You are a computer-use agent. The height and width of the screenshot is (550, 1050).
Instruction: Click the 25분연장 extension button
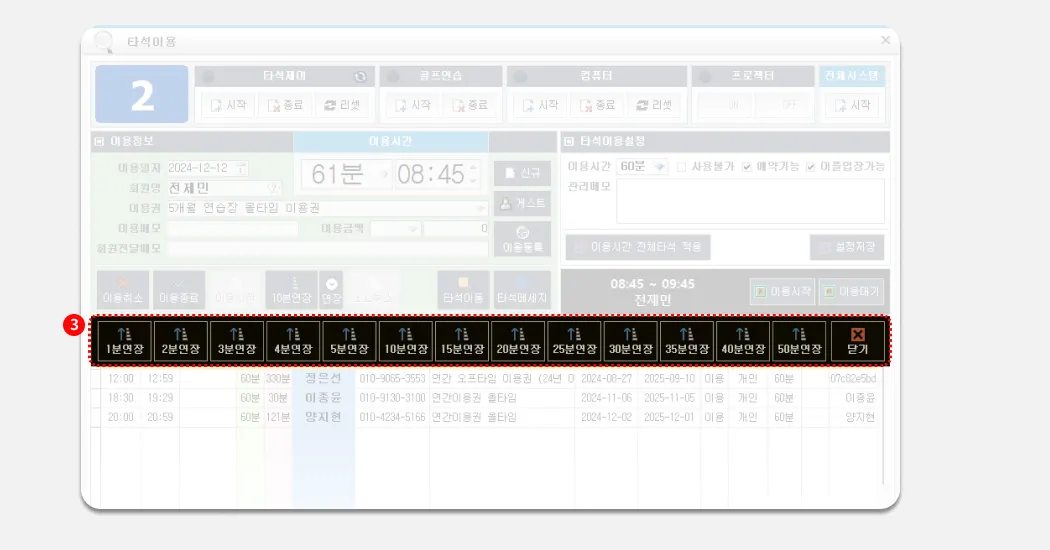[575, 341]
